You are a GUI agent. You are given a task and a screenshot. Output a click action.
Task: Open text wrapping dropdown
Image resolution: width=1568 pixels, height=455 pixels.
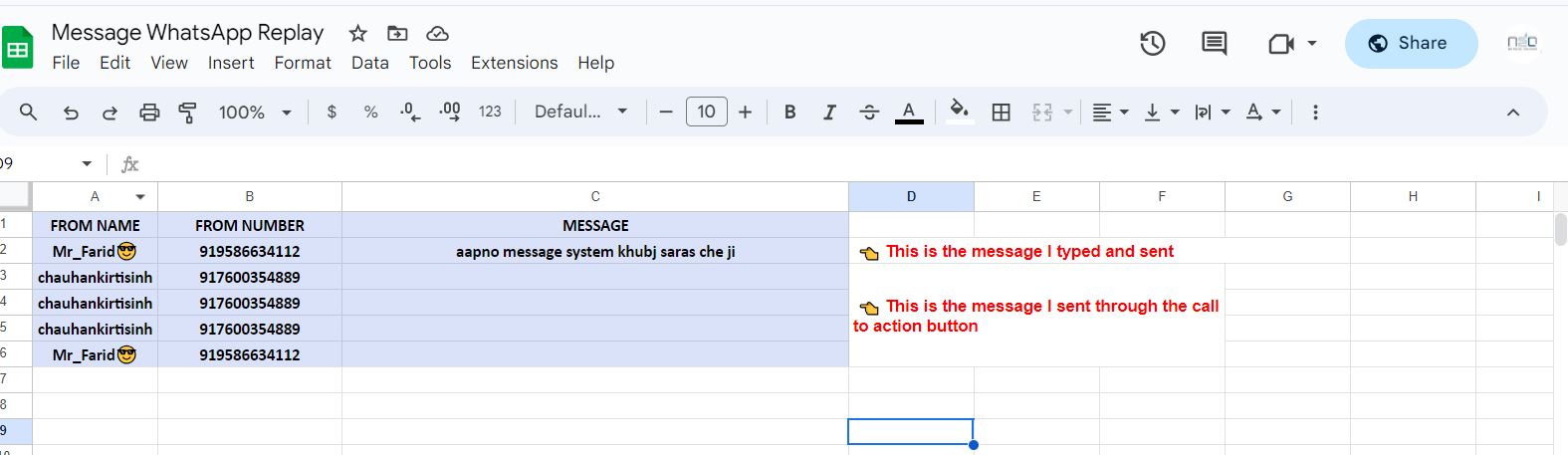1212,112
